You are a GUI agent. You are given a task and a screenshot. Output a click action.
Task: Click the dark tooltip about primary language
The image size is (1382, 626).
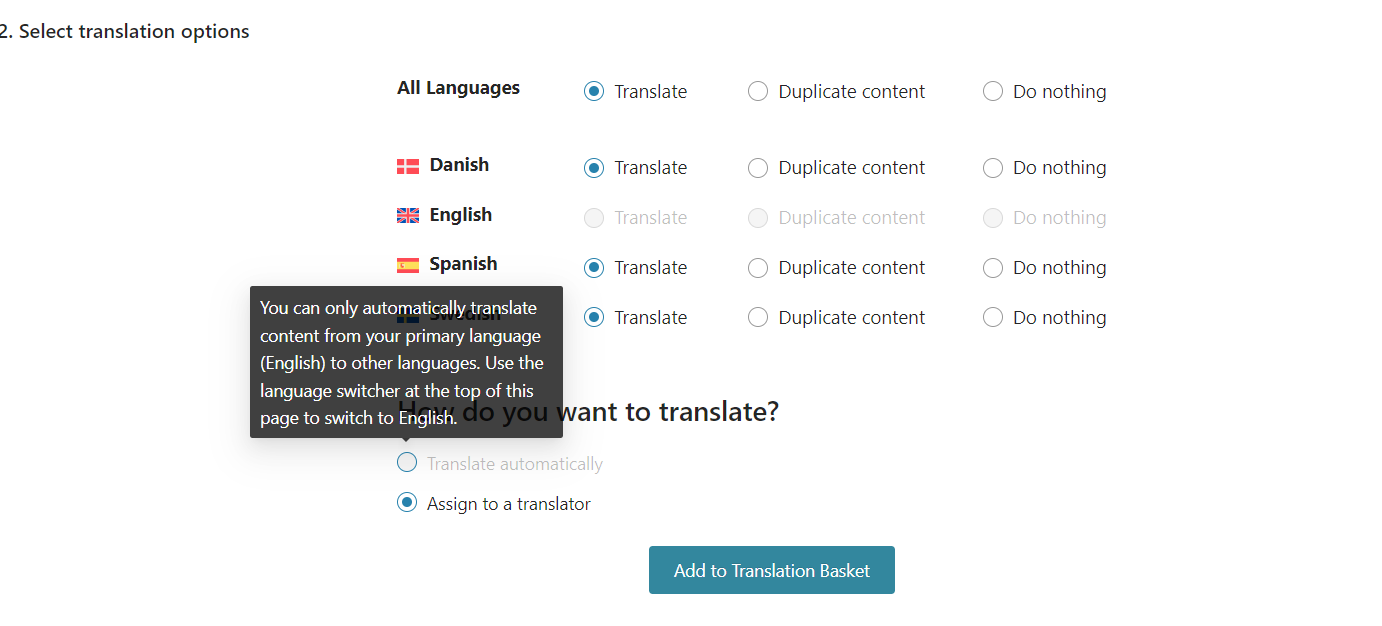405,362
